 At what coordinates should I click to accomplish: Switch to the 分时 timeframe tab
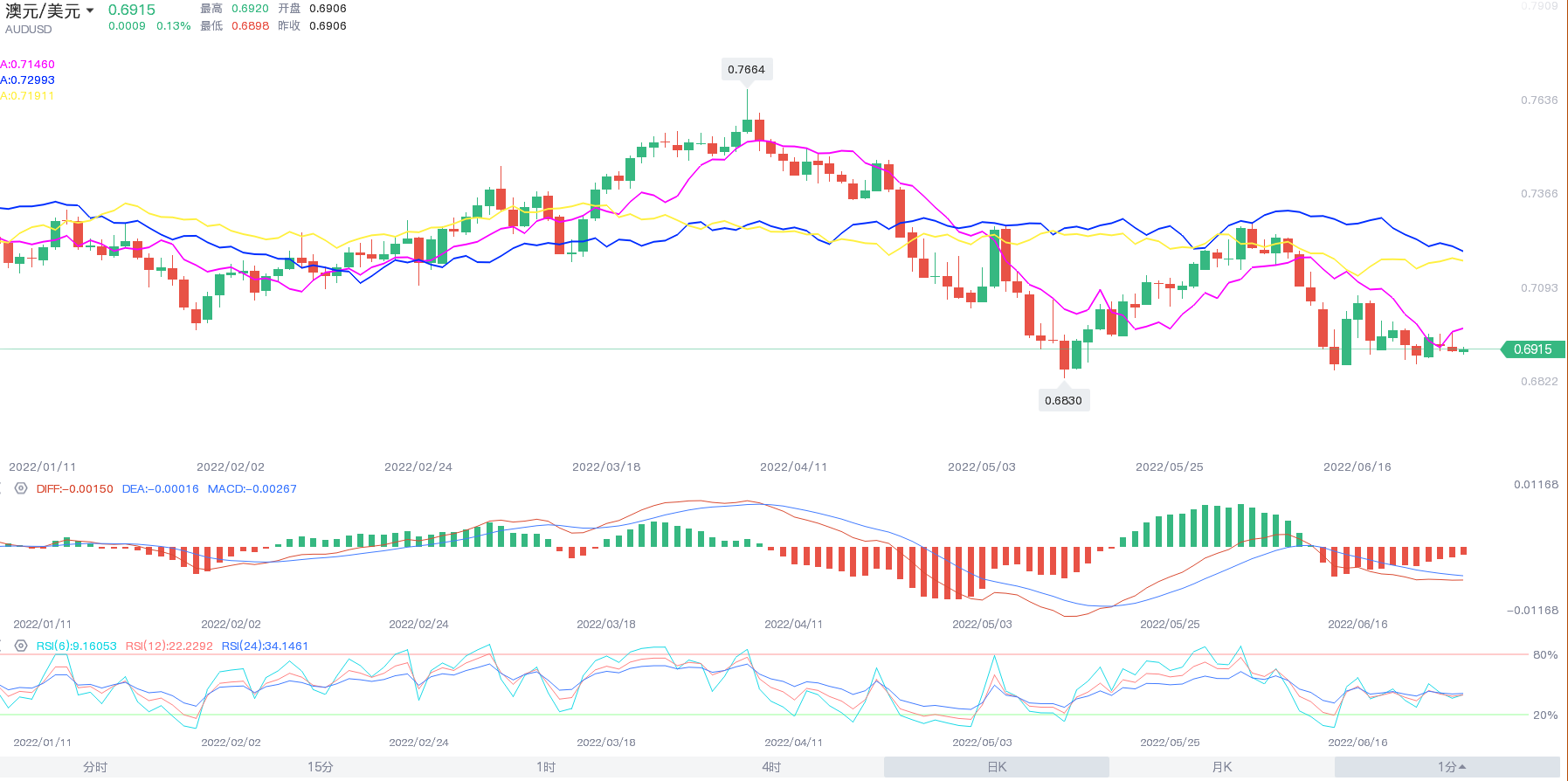point(95,767)
